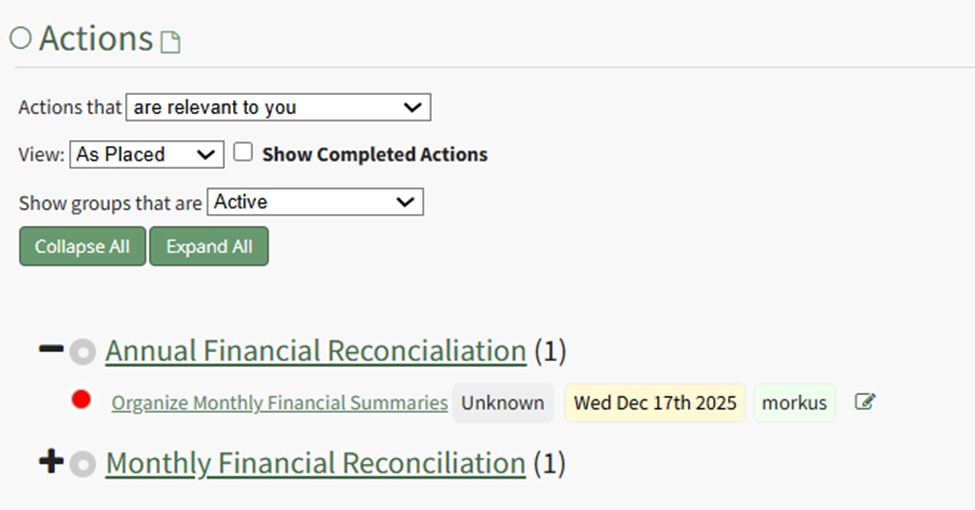Viewport: 975px width, 510px height.
Task: Collapse the Annual Financial Reconcialiation group via minus icon
Action: (x=50, y=349)
